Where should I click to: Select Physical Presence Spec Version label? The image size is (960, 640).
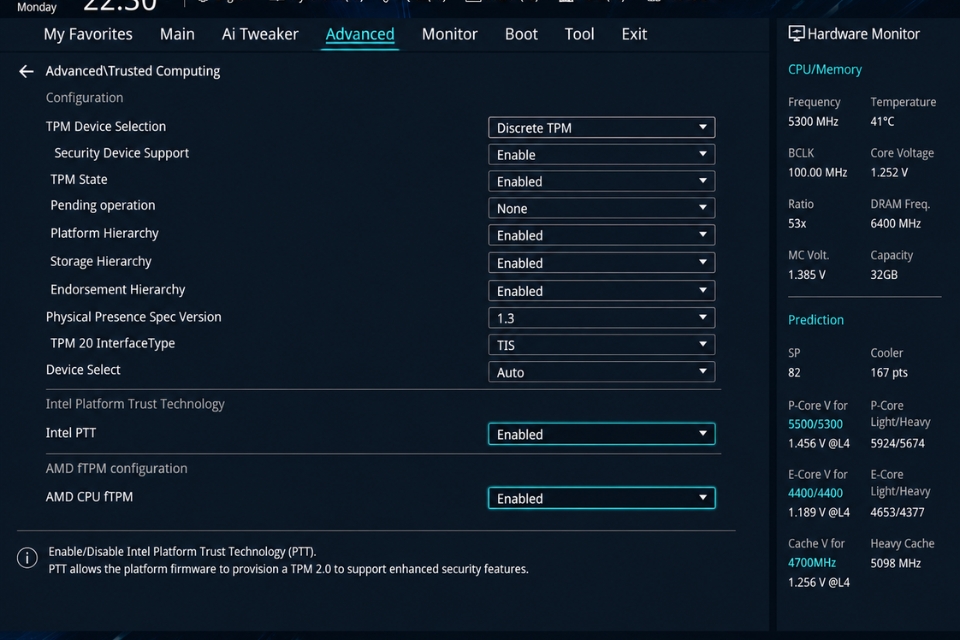coord(133,317)
